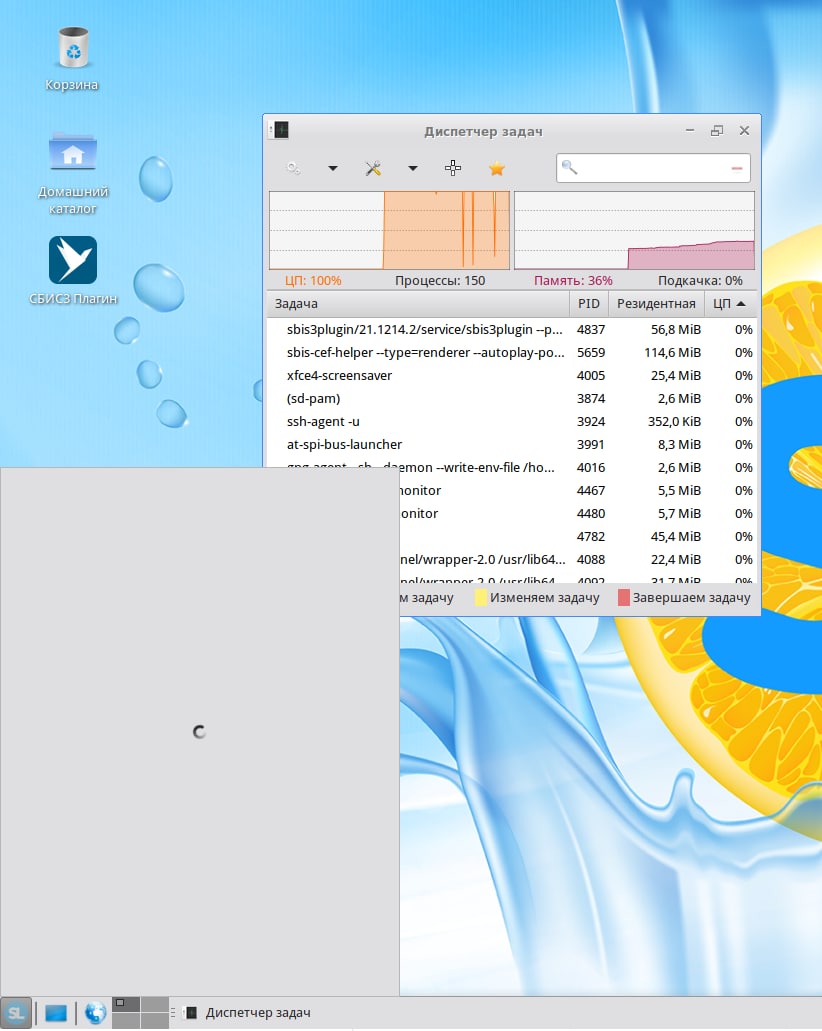
Task: Click the 114,6 MiB memory value
Action: click(x=672, y=352)
